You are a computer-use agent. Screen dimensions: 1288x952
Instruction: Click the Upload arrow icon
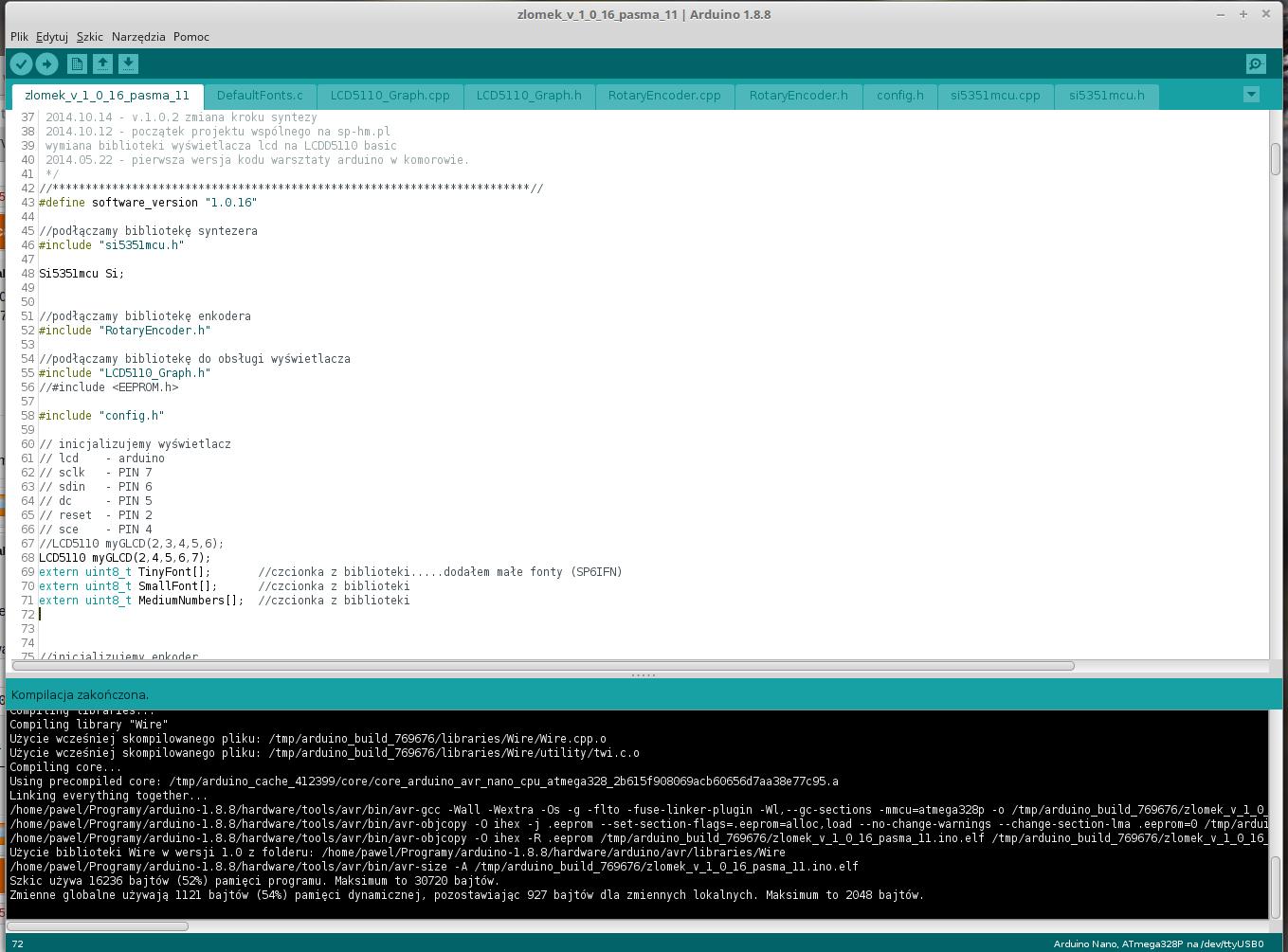46,64
